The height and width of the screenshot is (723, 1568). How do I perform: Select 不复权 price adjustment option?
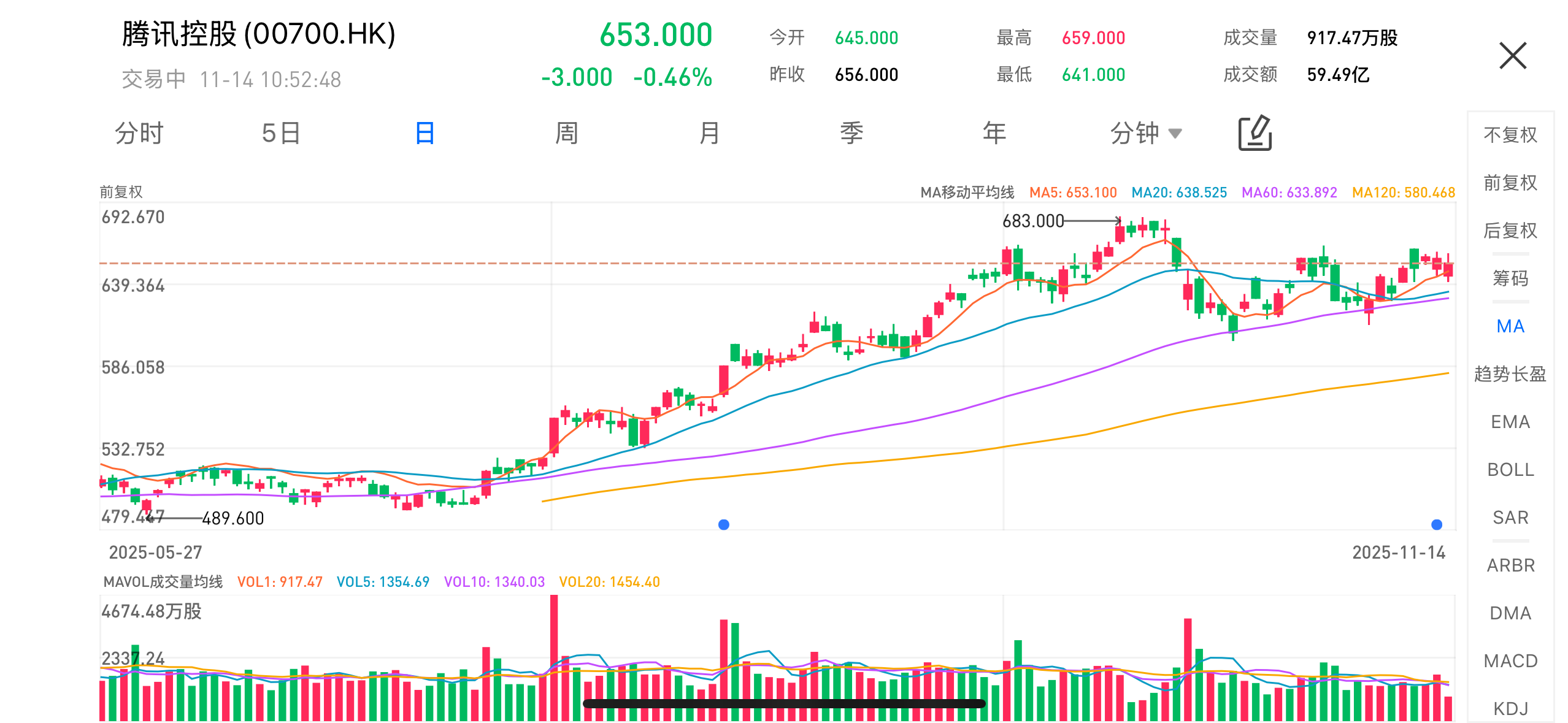[1510, 135]
